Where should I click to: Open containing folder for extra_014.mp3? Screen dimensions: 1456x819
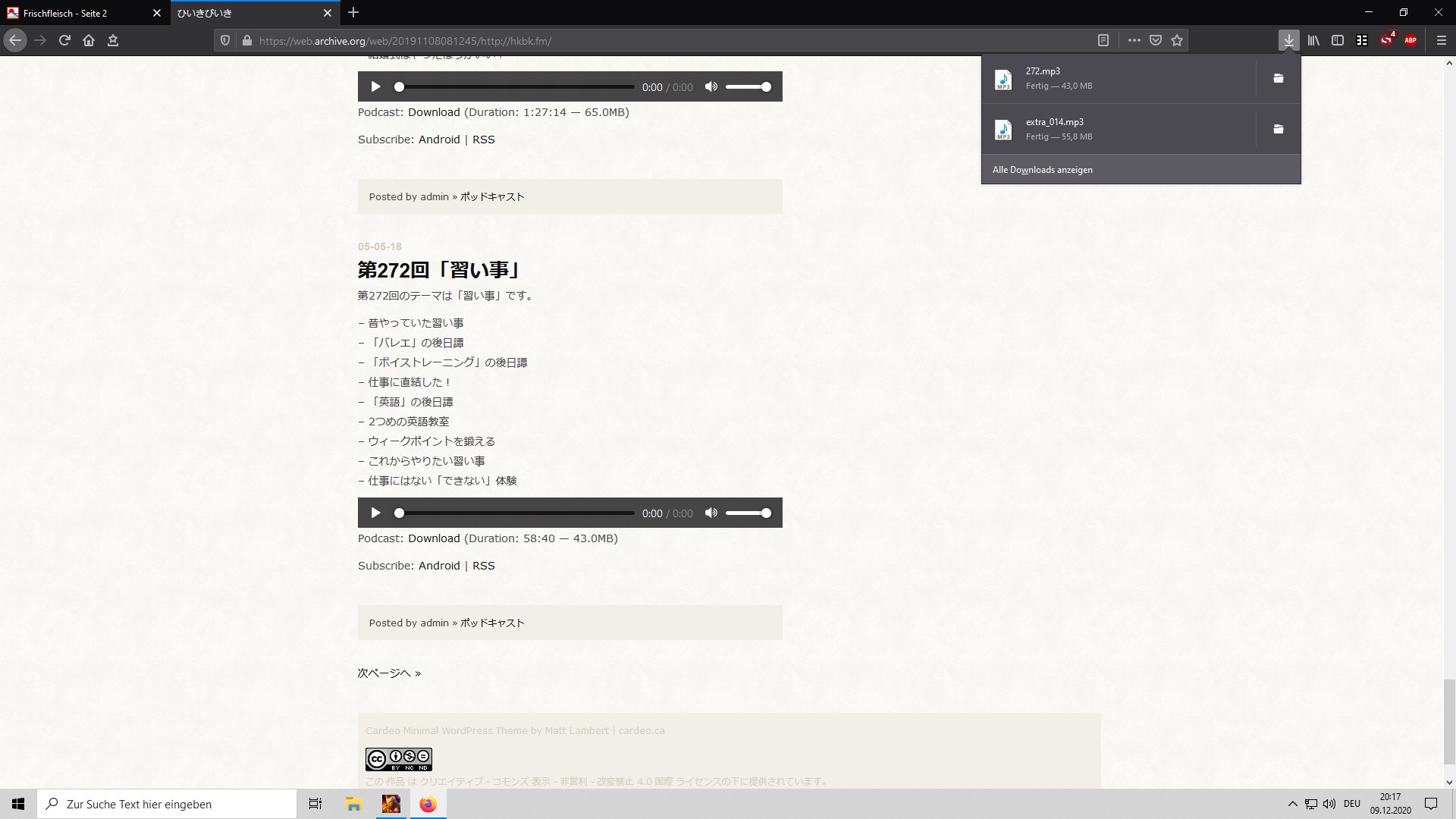coord(1278,129)
